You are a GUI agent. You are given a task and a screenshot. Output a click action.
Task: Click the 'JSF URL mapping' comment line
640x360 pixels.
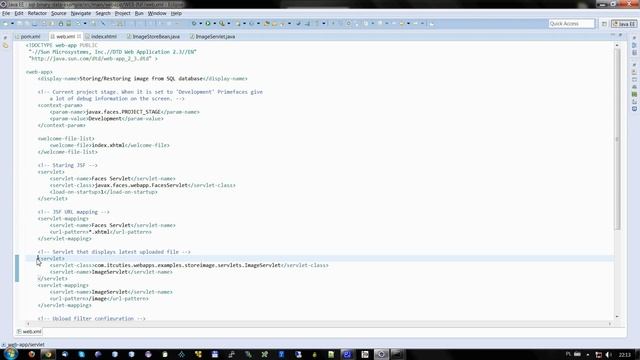(73, 212)
